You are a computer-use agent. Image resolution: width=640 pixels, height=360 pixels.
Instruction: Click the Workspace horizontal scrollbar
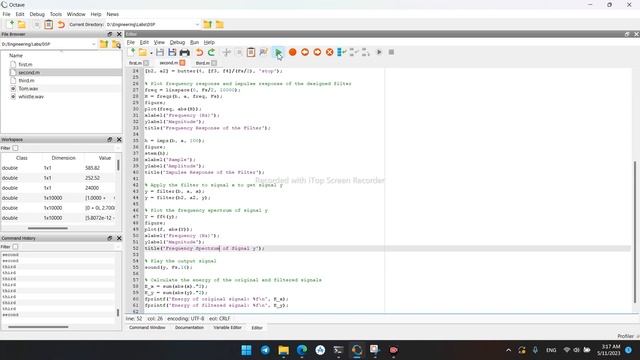[48, 228]
